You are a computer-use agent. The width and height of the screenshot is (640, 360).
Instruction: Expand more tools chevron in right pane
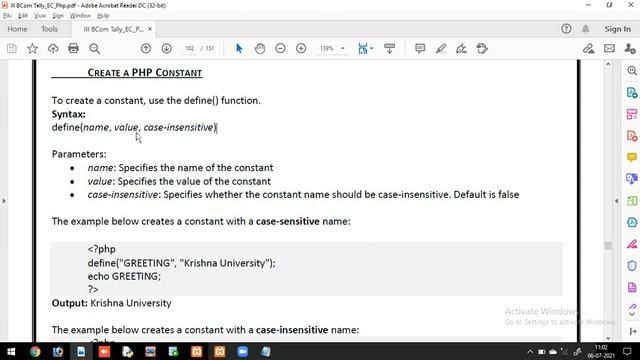pyautogui.click(x=632, y=314)
